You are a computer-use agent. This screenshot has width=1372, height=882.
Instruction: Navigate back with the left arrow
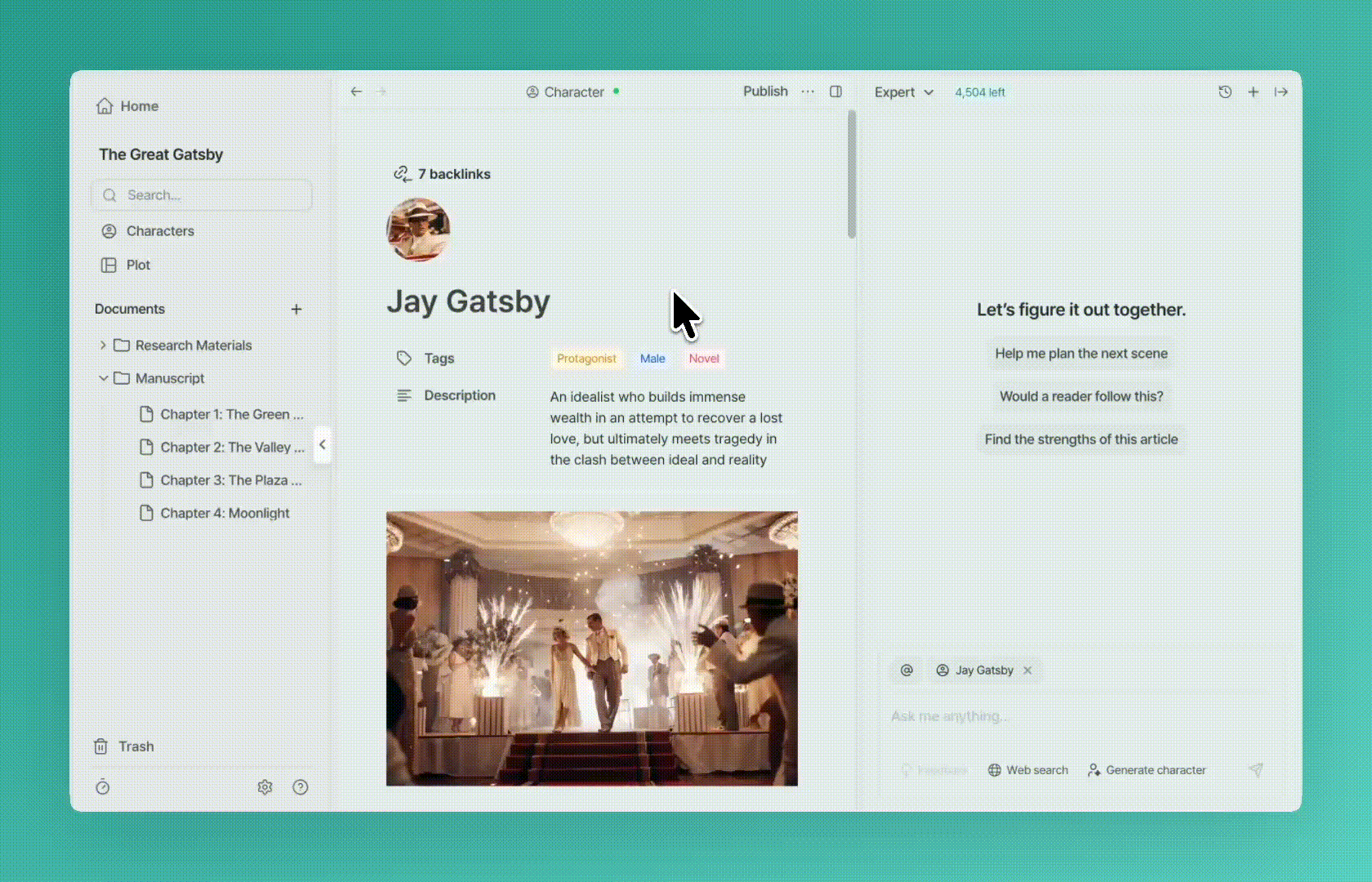tap(356, 91)
